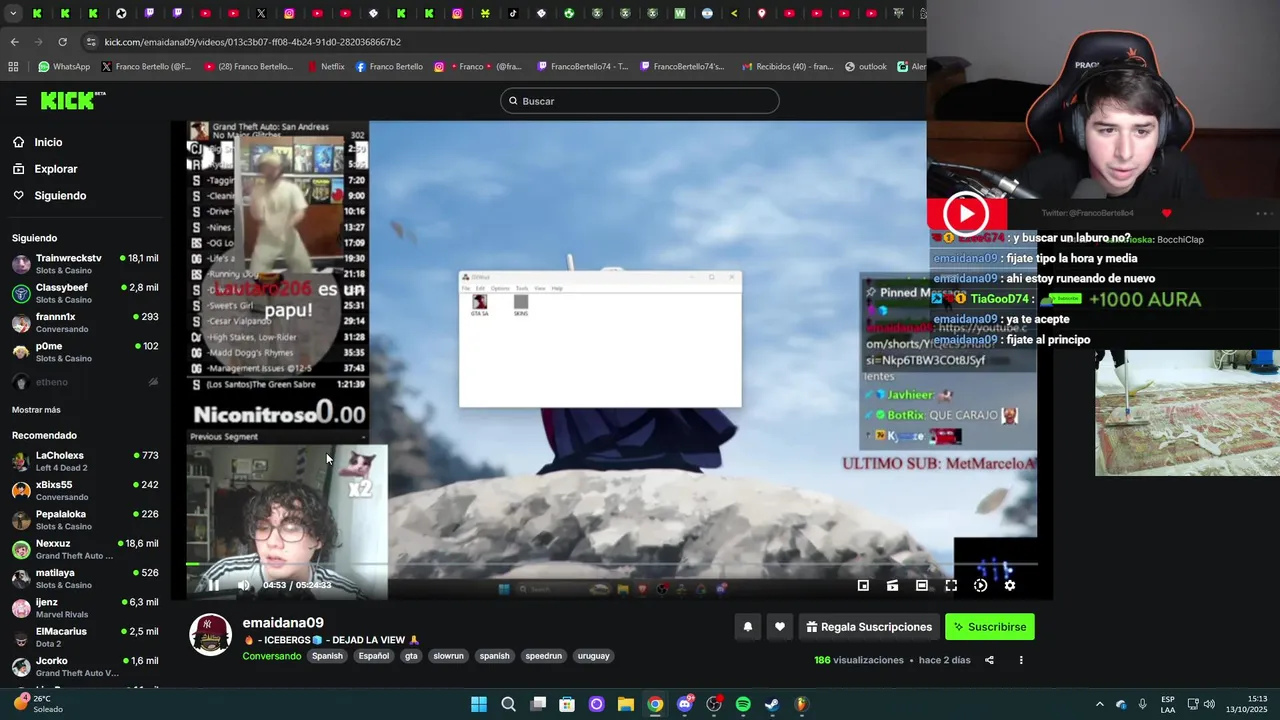The width and height of the screenshot is (1280, 720).
Task: Open Trainwreckstv channel in sidebar
Action: pyautogui.click(x=85, y=264)
